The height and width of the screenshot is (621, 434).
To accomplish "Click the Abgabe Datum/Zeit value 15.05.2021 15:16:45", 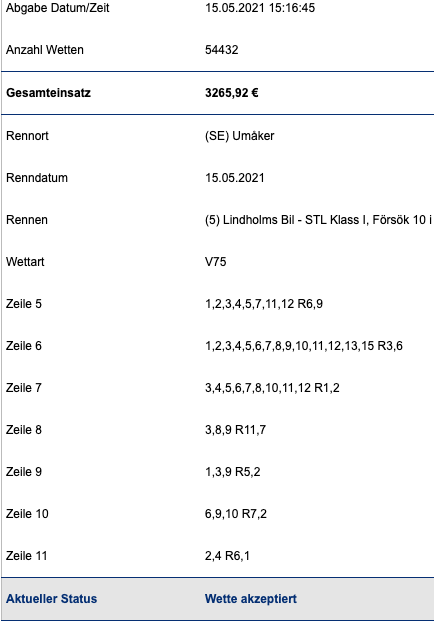I will [260, 8].
